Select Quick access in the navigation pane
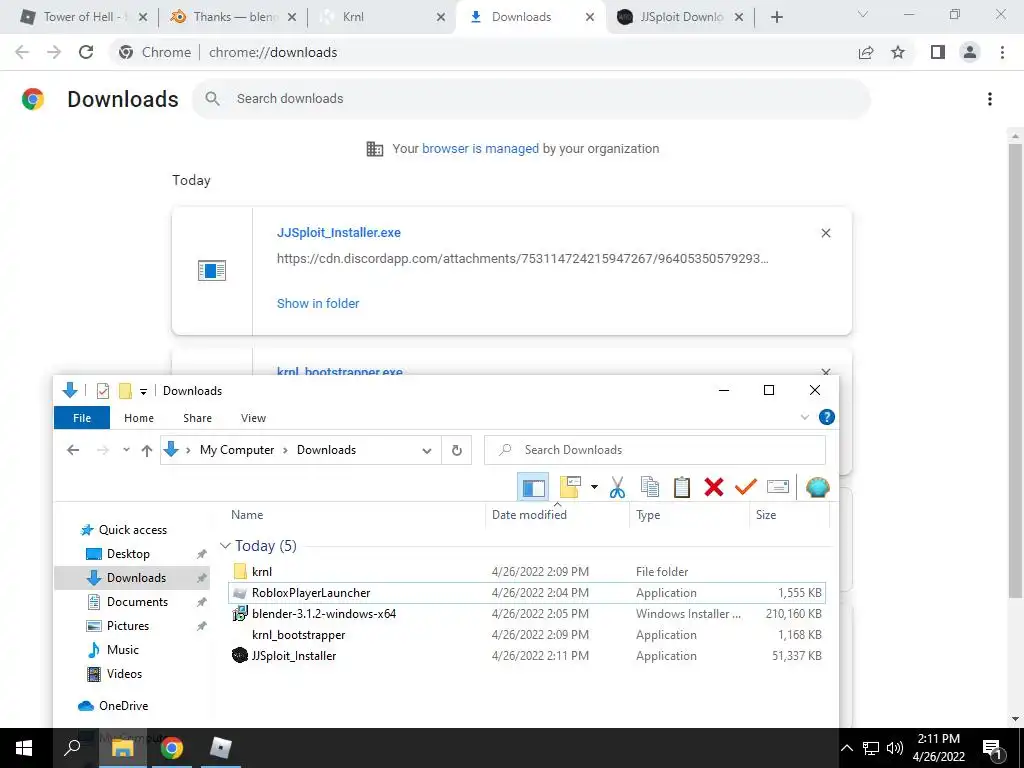The height and width of the screenshot is (768, 1024). (x=133, y=530)
